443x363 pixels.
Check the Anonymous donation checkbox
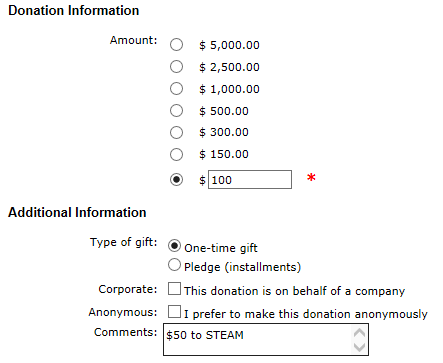(174, 312)
